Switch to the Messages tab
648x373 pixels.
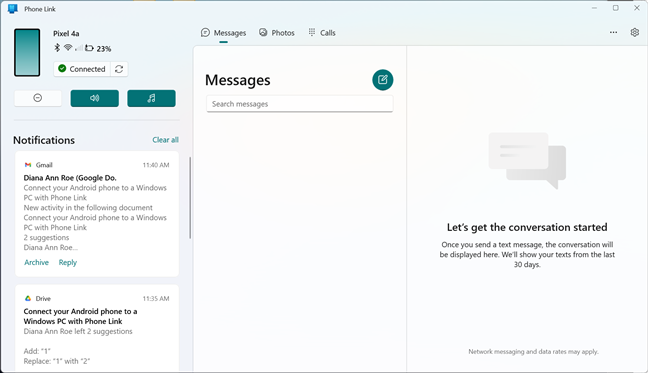[224, 33]
